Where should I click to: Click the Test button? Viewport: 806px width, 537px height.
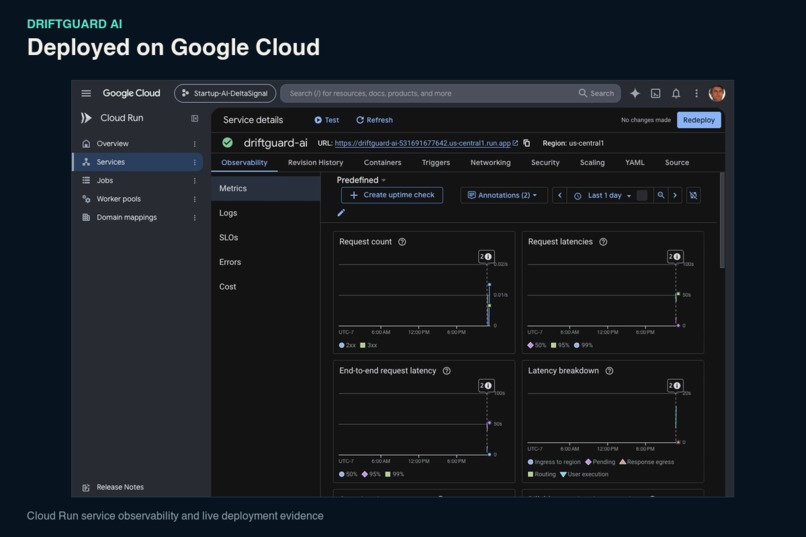click(x=326, y=120)
